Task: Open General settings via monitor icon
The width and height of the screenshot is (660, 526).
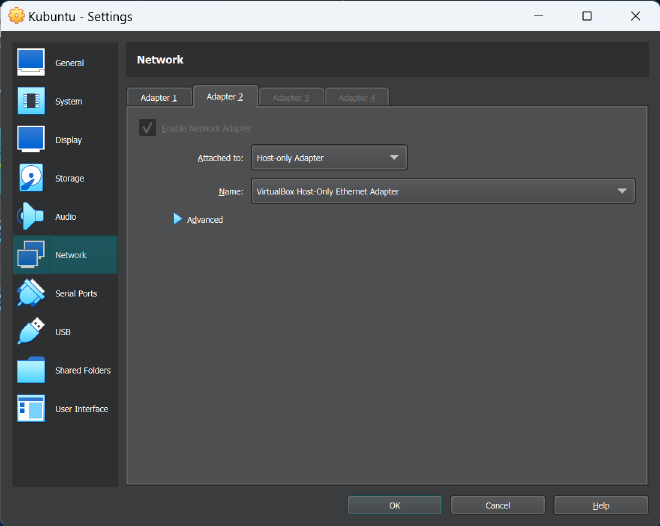Action: tap(31, 62)
